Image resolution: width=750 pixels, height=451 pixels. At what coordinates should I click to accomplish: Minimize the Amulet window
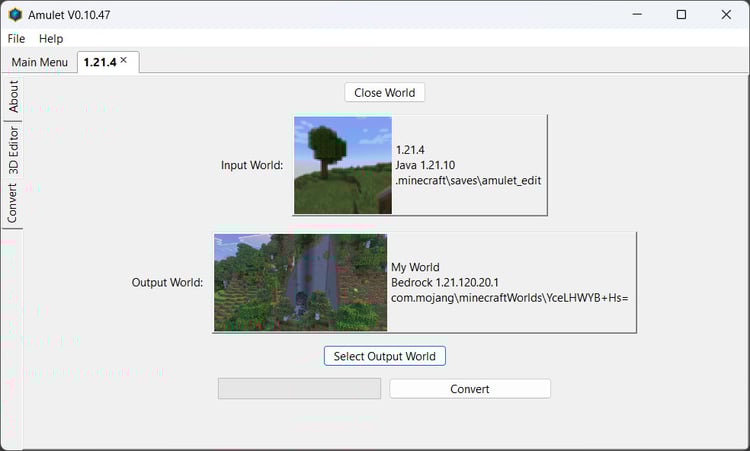(x=637, y=14)
